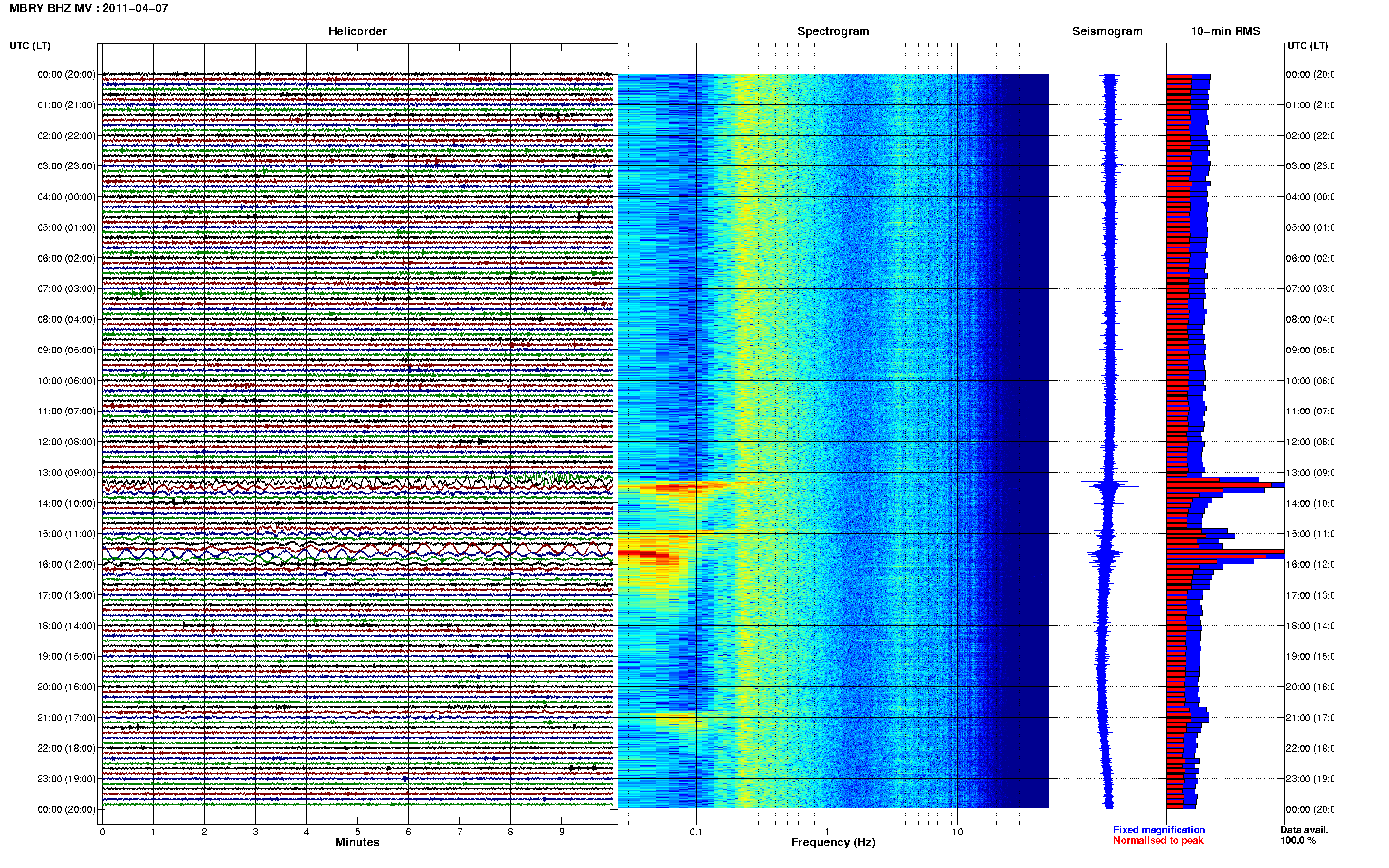The height and width of the screenshot is (868, 1389).
Task: Click the helicorder x-axis tick '9'
Action: click(x=562, y=832)
